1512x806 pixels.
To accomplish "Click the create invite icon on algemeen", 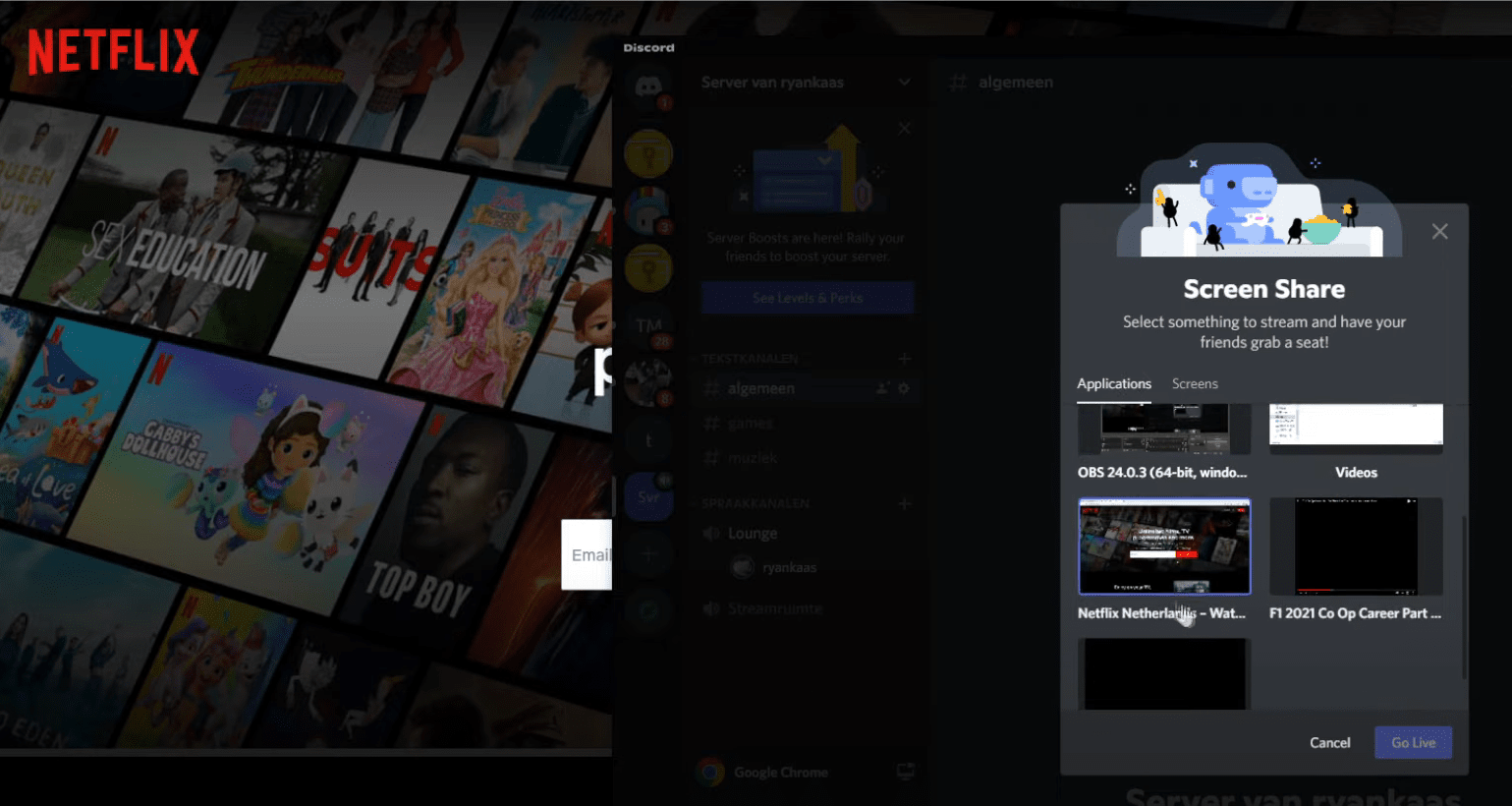I will click(x=882, y=388).
